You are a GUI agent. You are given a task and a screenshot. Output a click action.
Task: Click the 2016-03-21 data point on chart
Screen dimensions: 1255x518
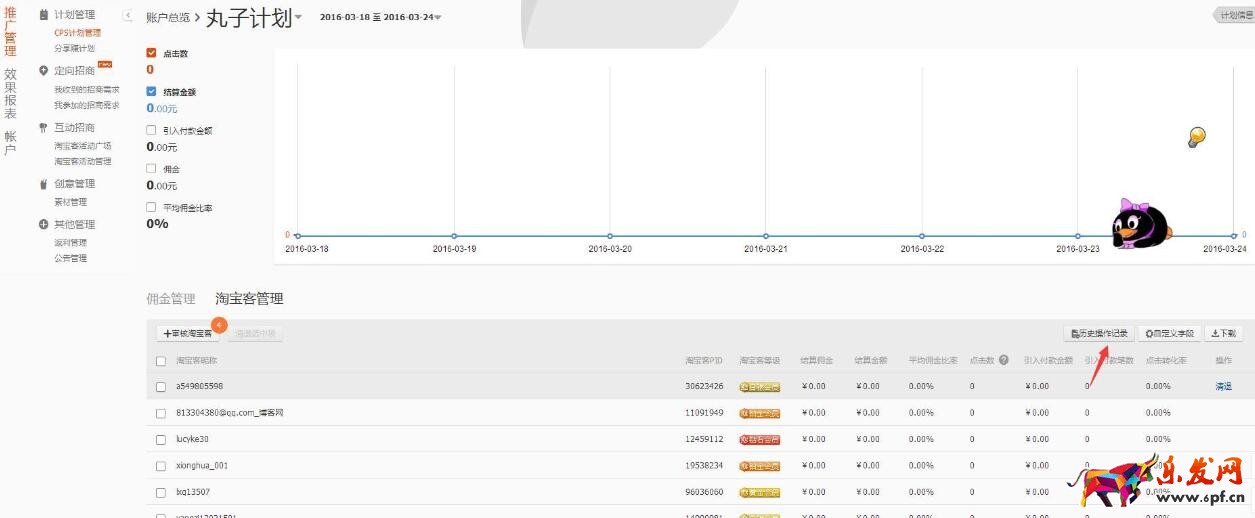point(765,236)
